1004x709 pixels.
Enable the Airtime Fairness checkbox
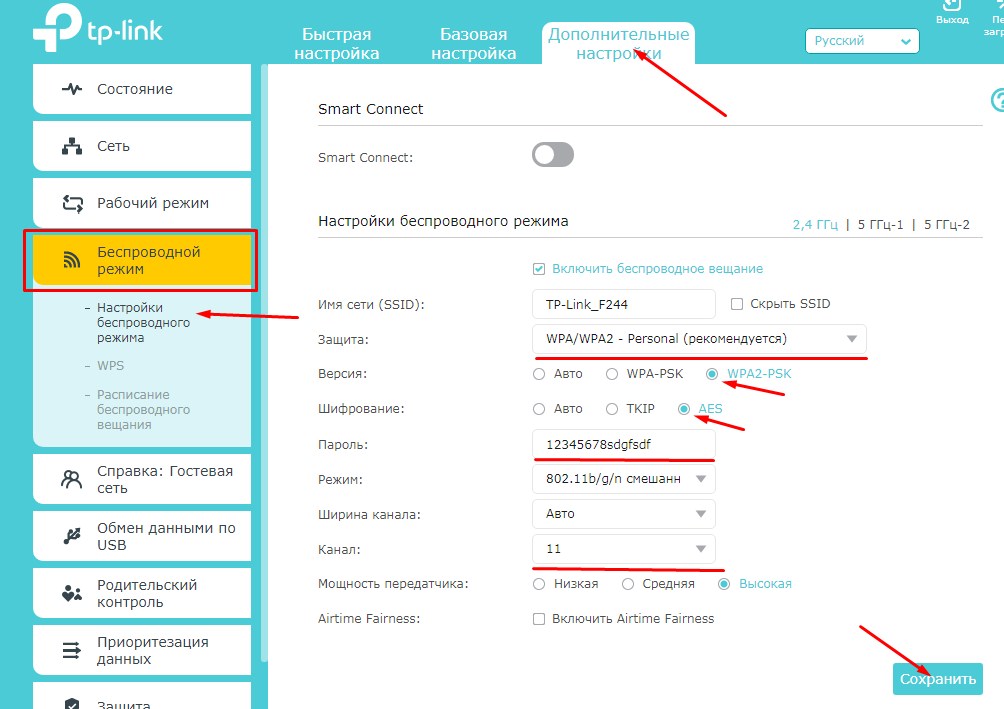pyautogui.click(x=539, y=619)
